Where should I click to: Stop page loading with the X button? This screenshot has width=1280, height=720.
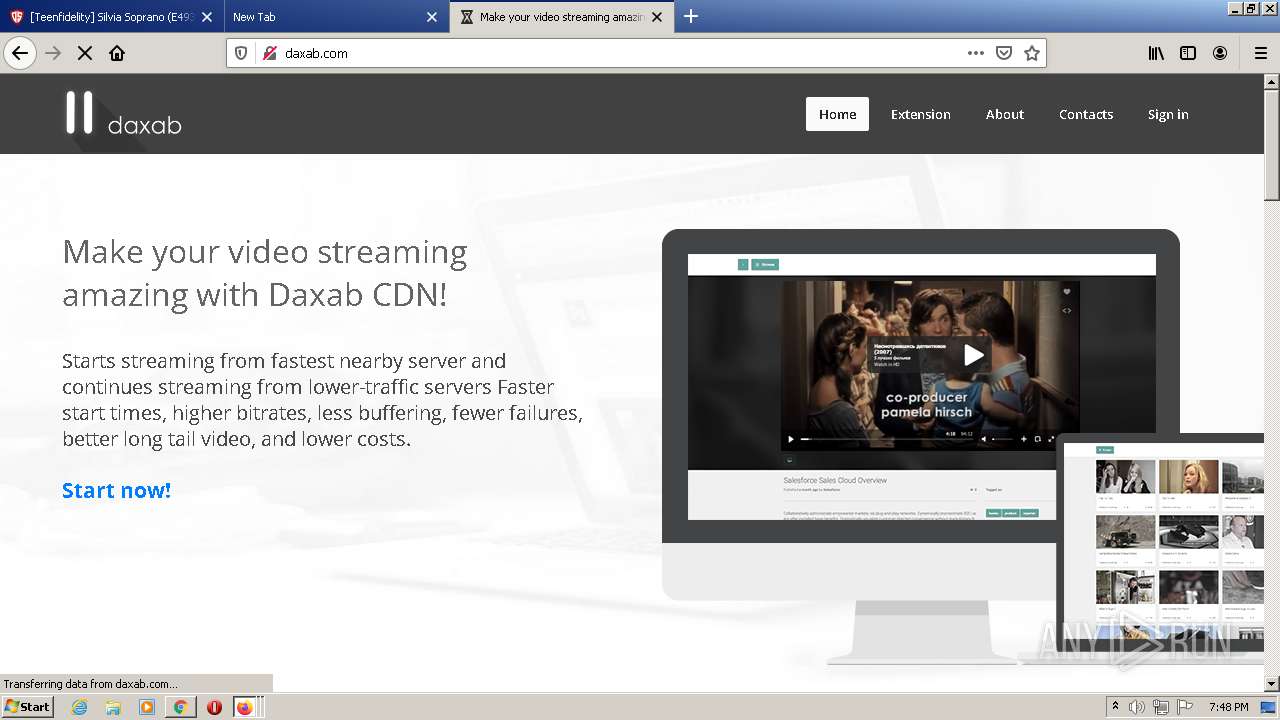pyautogui.click(x=85, y=53)
